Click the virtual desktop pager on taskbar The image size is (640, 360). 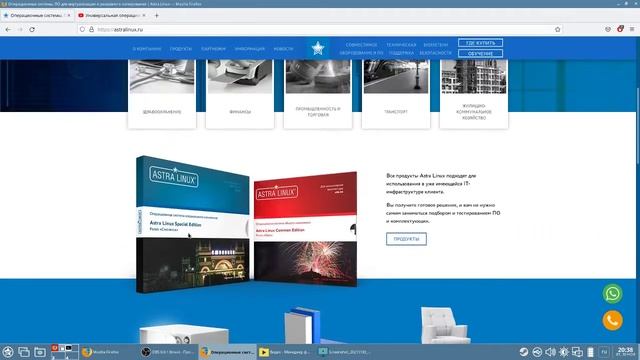point(64,352)
